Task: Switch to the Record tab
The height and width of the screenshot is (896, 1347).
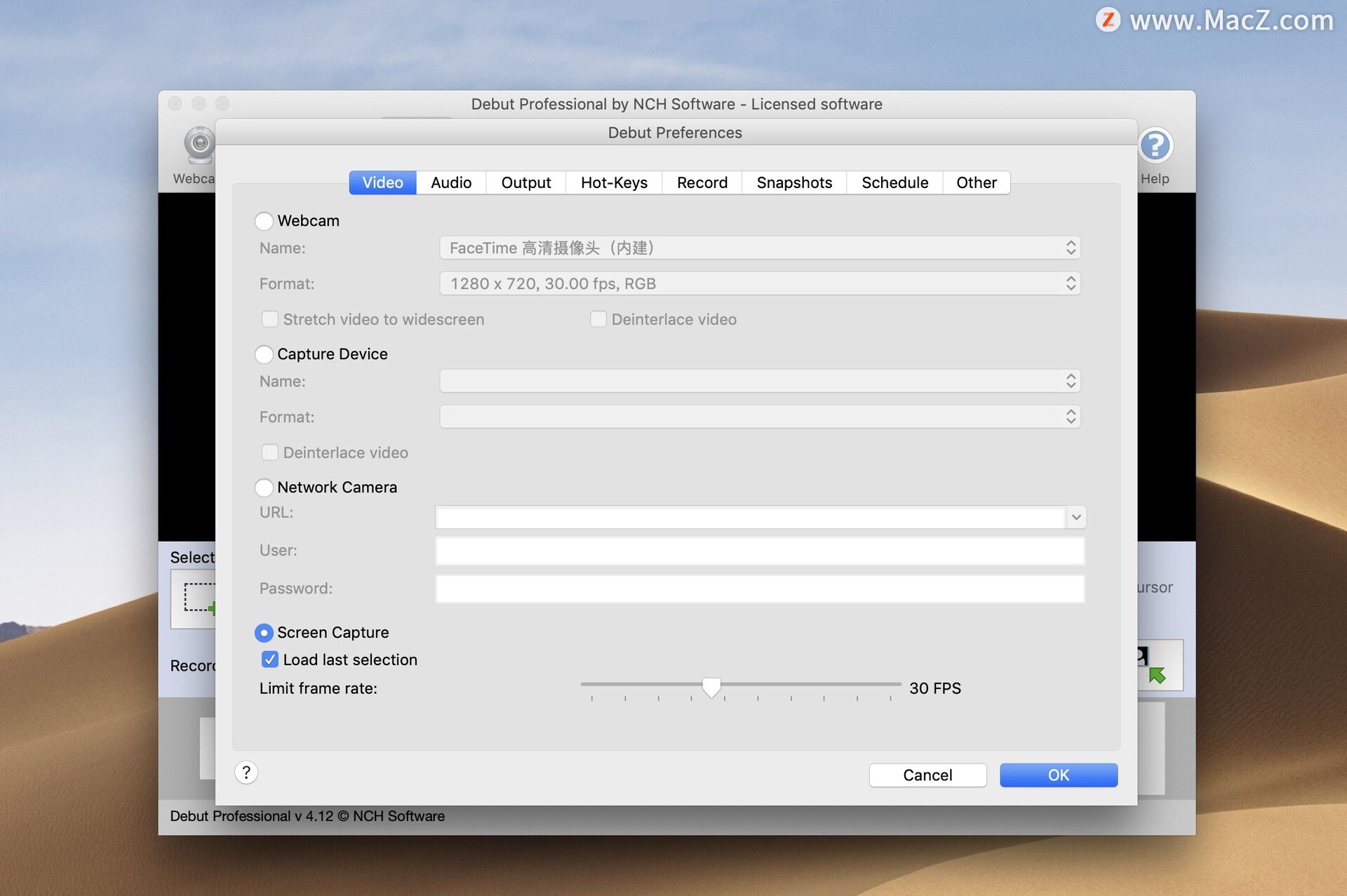Action: [x=702, y=182]
